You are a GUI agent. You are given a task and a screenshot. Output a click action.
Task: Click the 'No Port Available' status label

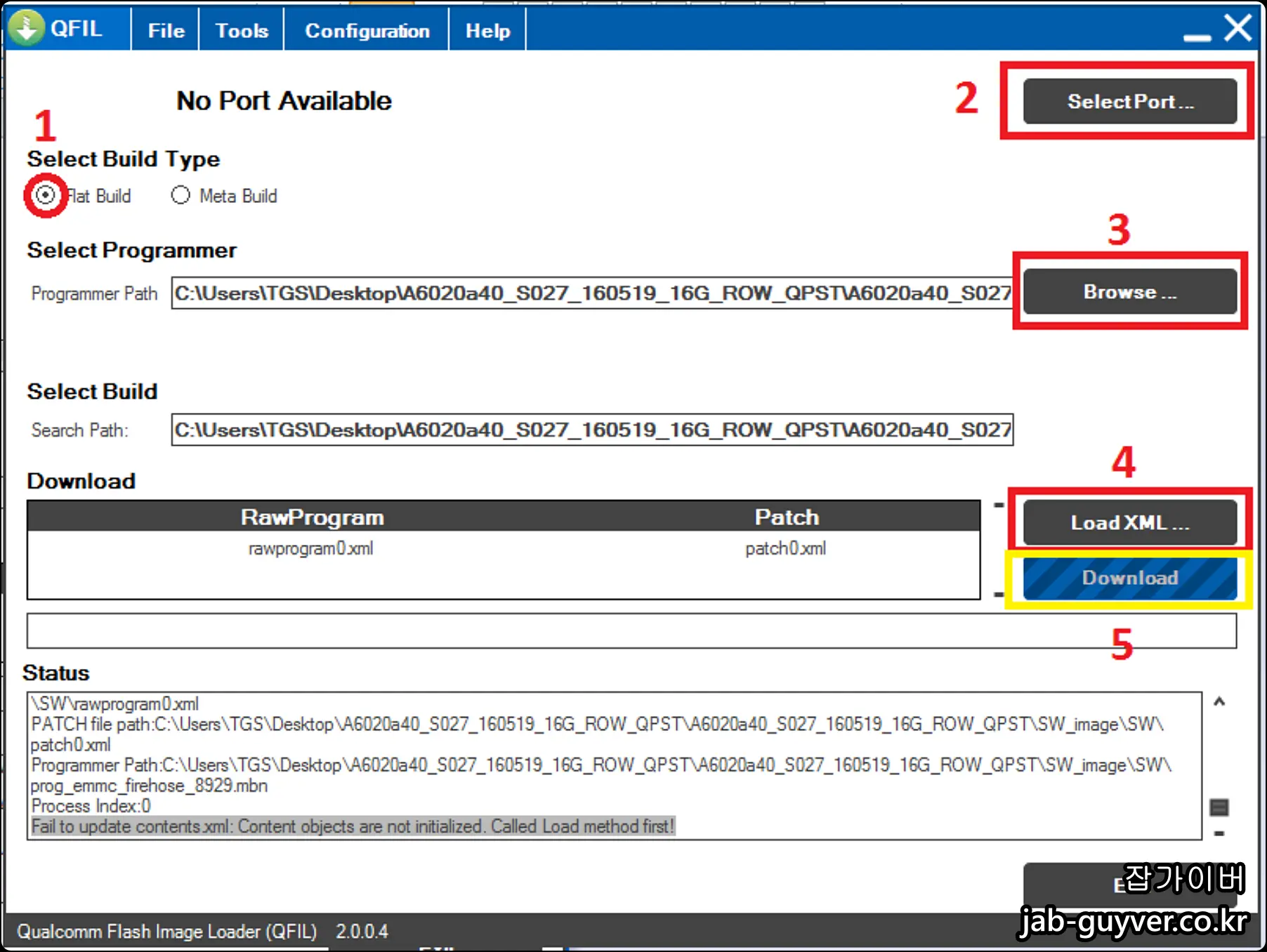[x=284, y=101]
